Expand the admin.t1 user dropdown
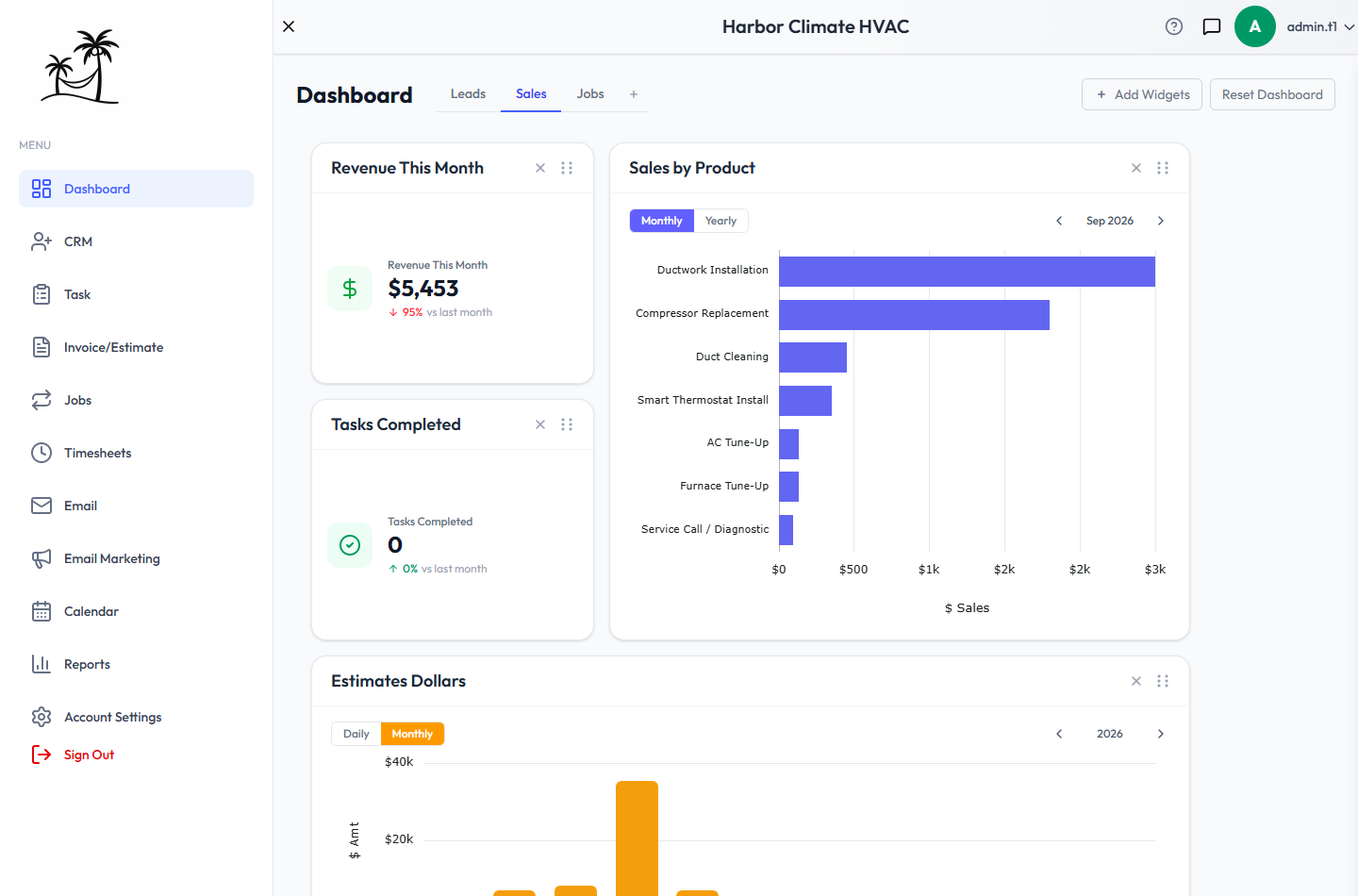 point(1321,26)
